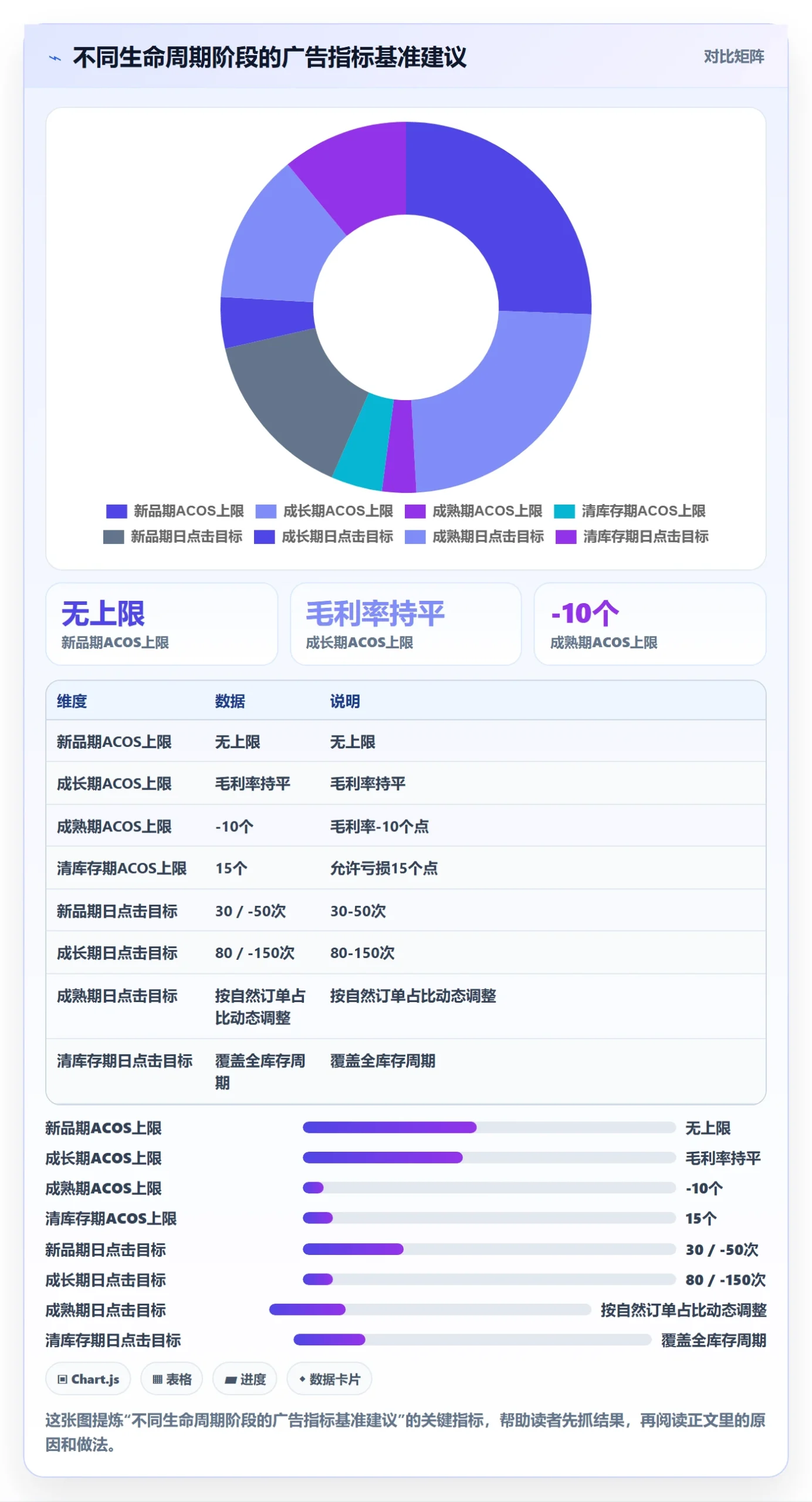Screen dimensions: 812x1502
Task: Select table row 成熟期日点击目标
Action: tap(405, 1006)
